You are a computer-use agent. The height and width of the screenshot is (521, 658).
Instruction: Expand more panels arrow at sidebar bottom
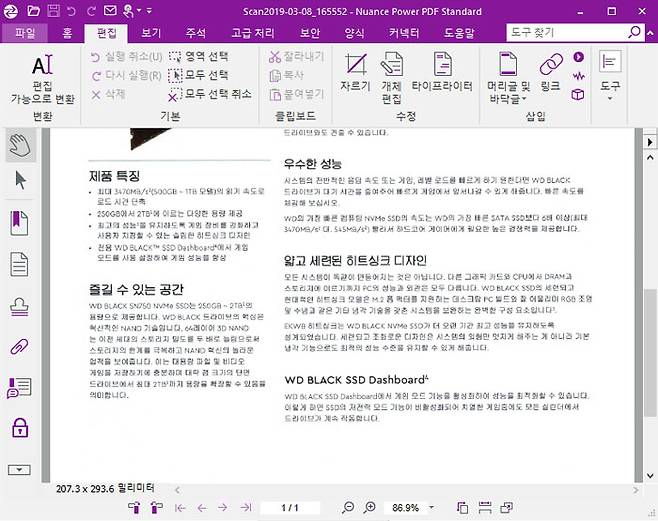click(19, 470)
